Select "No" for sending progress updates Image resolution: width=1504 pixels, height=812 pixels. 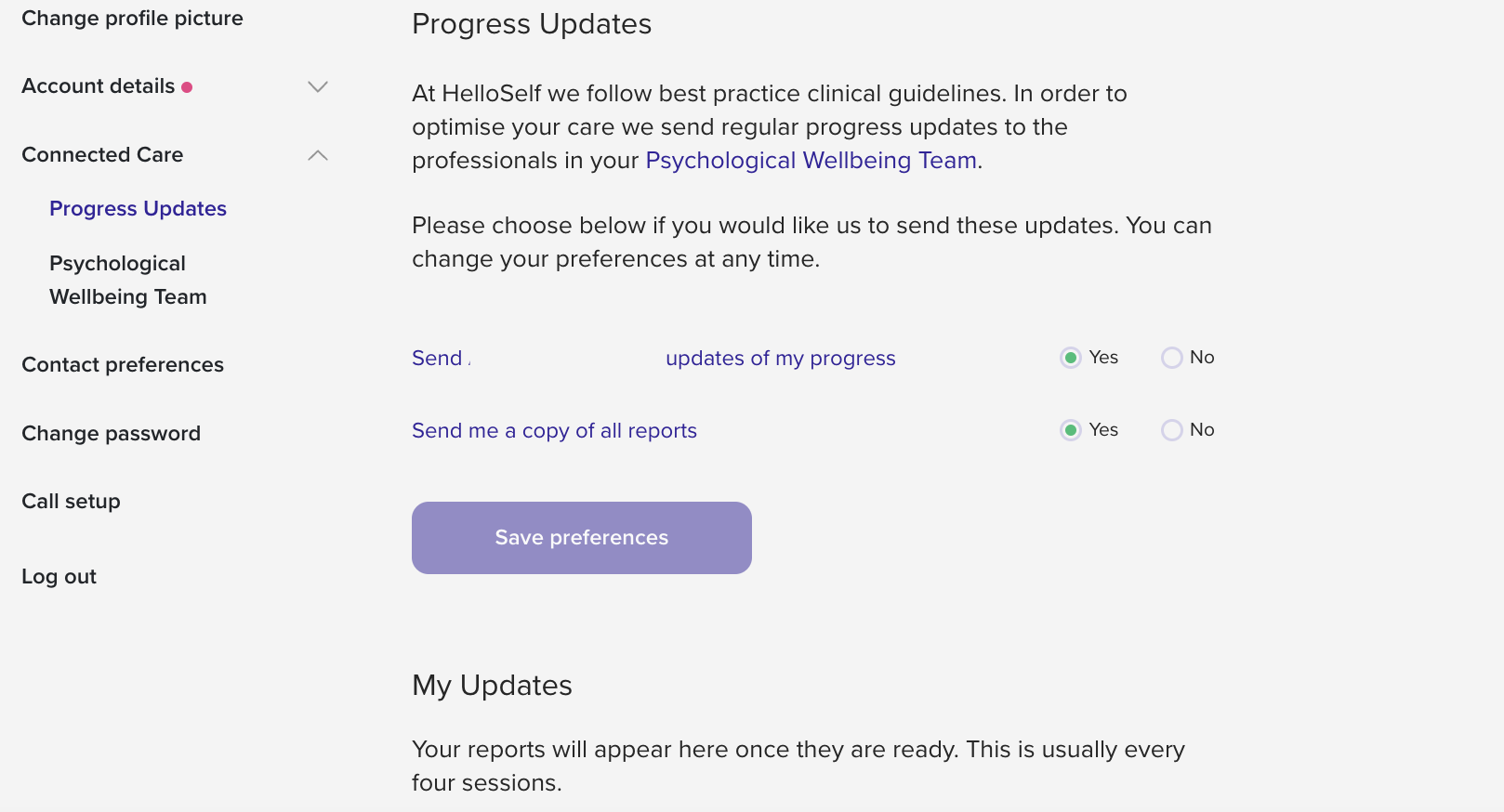tap(1171, 357)
